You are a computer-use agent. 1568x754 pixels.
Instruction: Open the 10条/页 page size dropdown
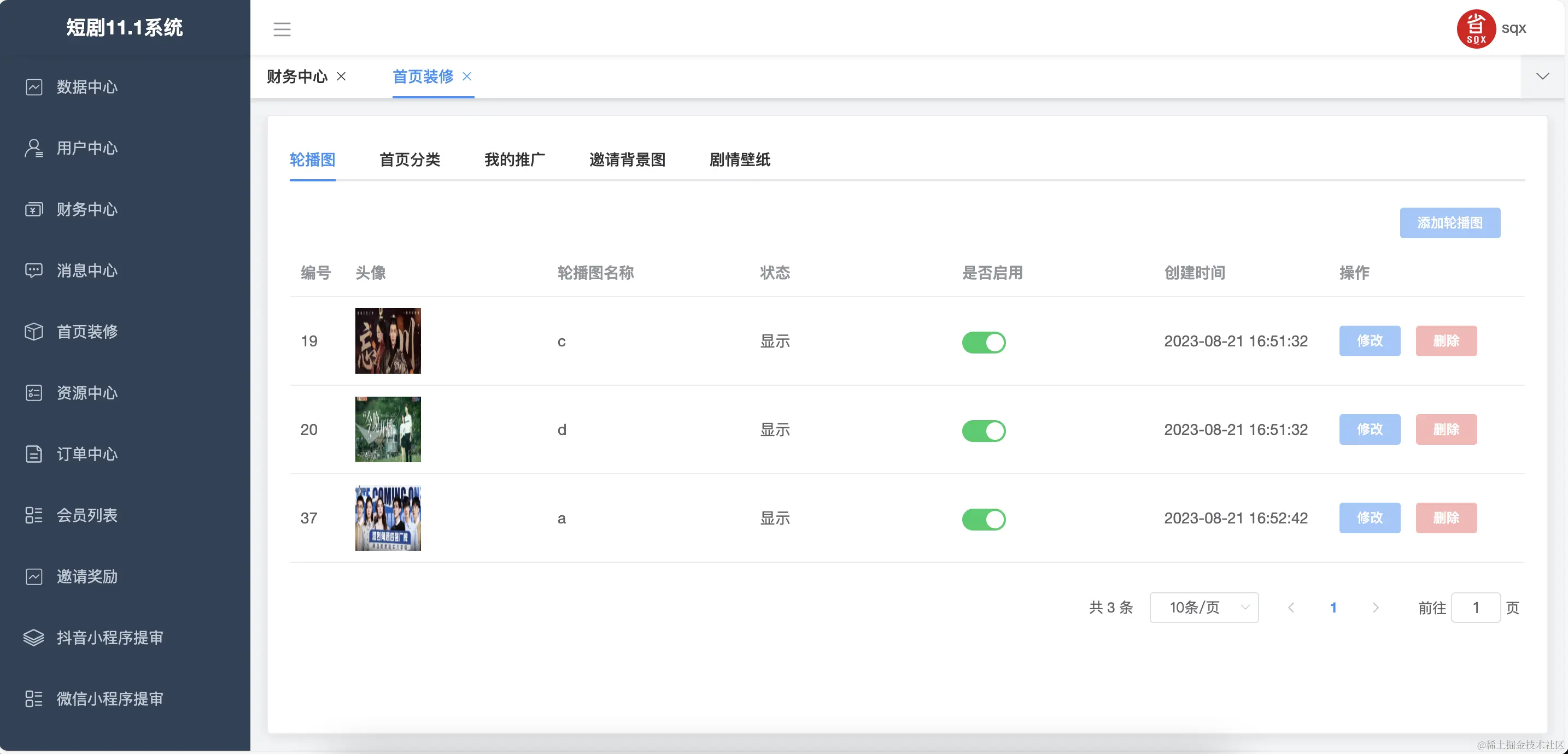coord(1203,608)
